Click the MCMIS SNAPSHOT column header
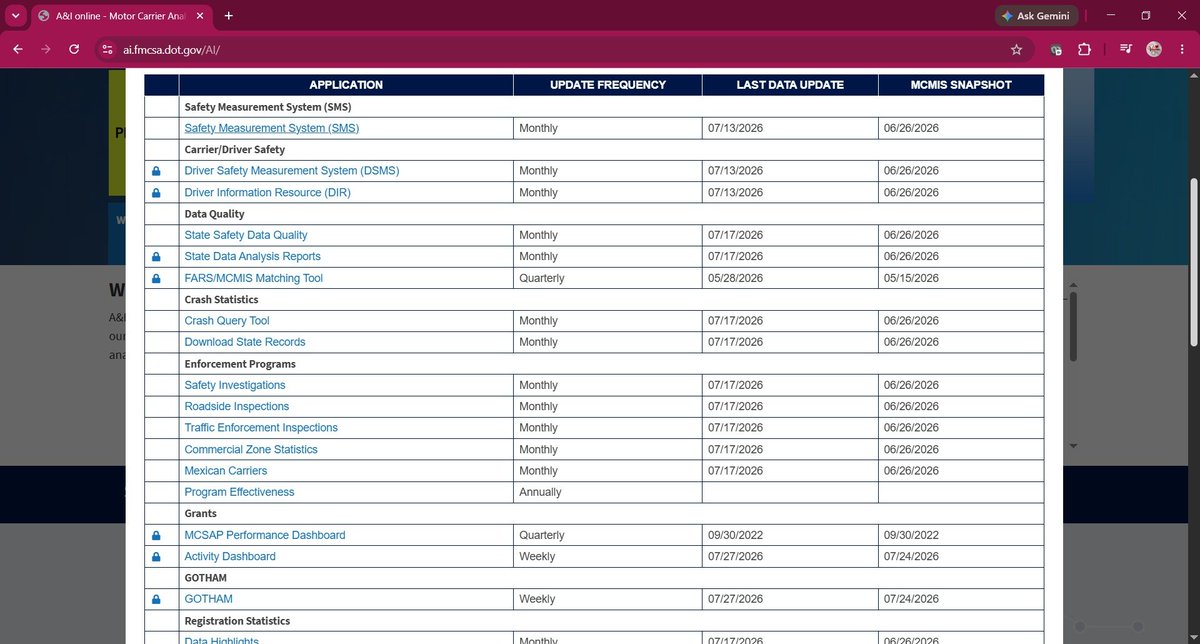Image resolution: width=1200 pixels, height=644 pixels. (961, 85)
